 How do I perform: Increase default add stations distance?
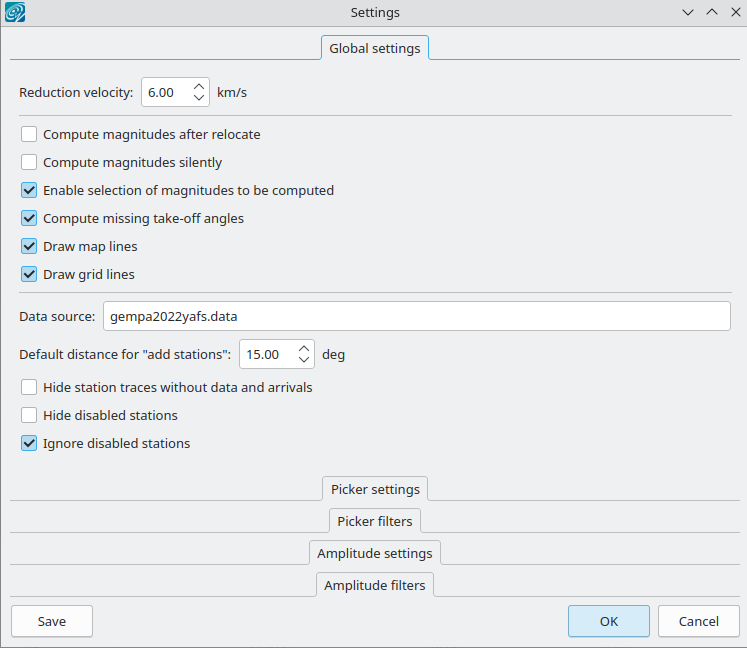[x=304, y=348]
